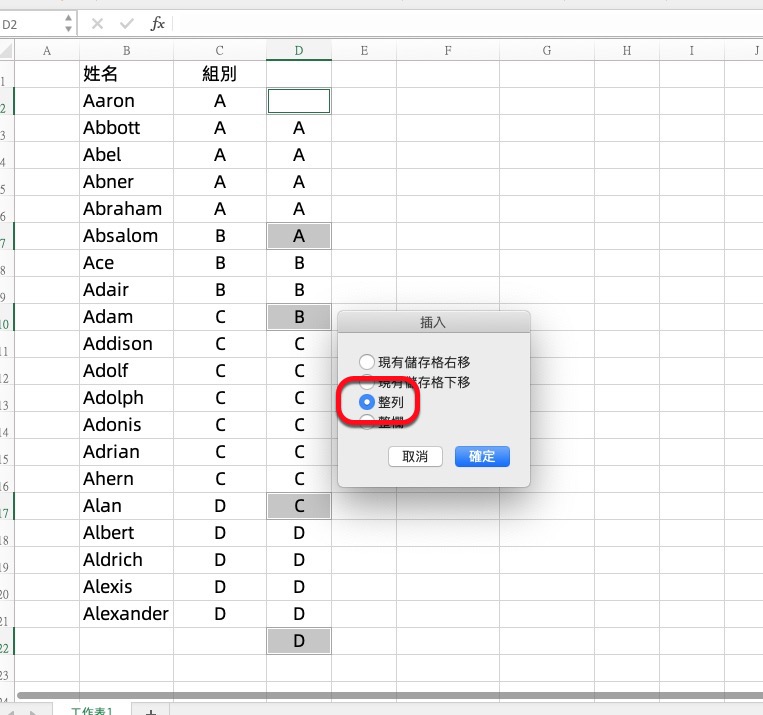
Task: Click the cell containing Adam
Action: coord(127,317)
